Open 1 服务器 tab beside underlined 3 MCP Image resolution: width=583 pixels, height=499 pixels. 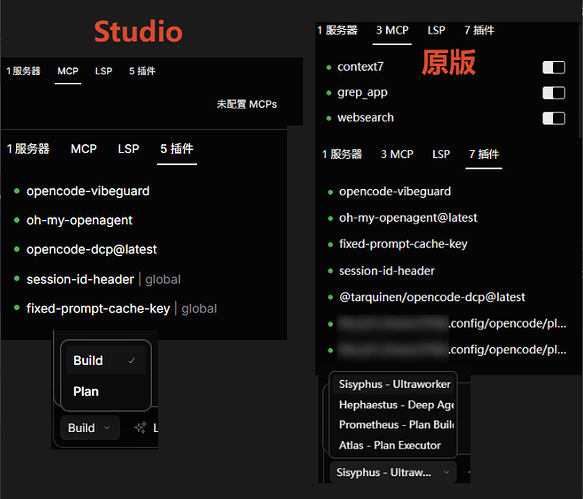tap(338, 30)
